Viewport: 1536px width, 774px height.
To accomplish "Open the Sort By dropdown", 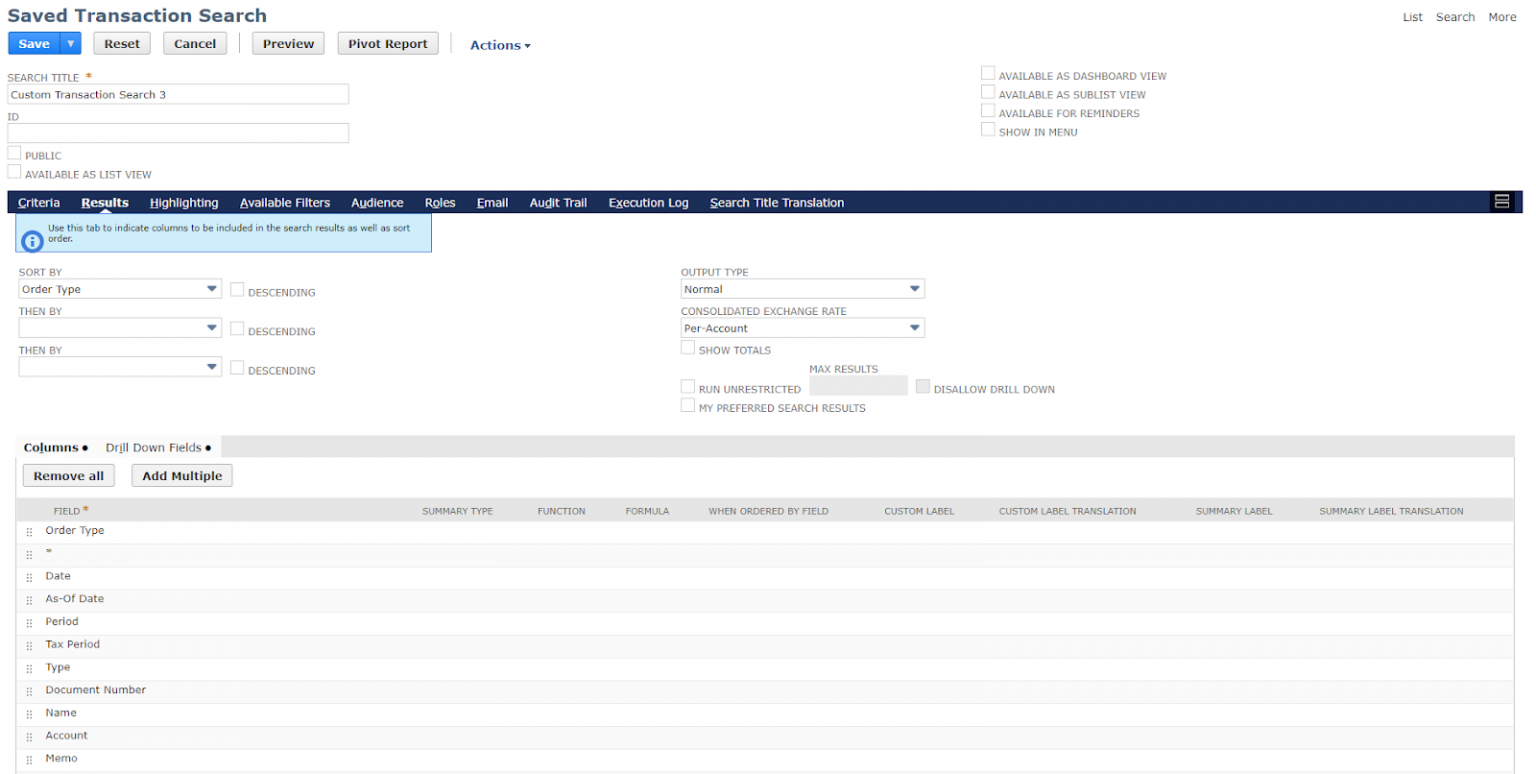I will coord(120,289).
